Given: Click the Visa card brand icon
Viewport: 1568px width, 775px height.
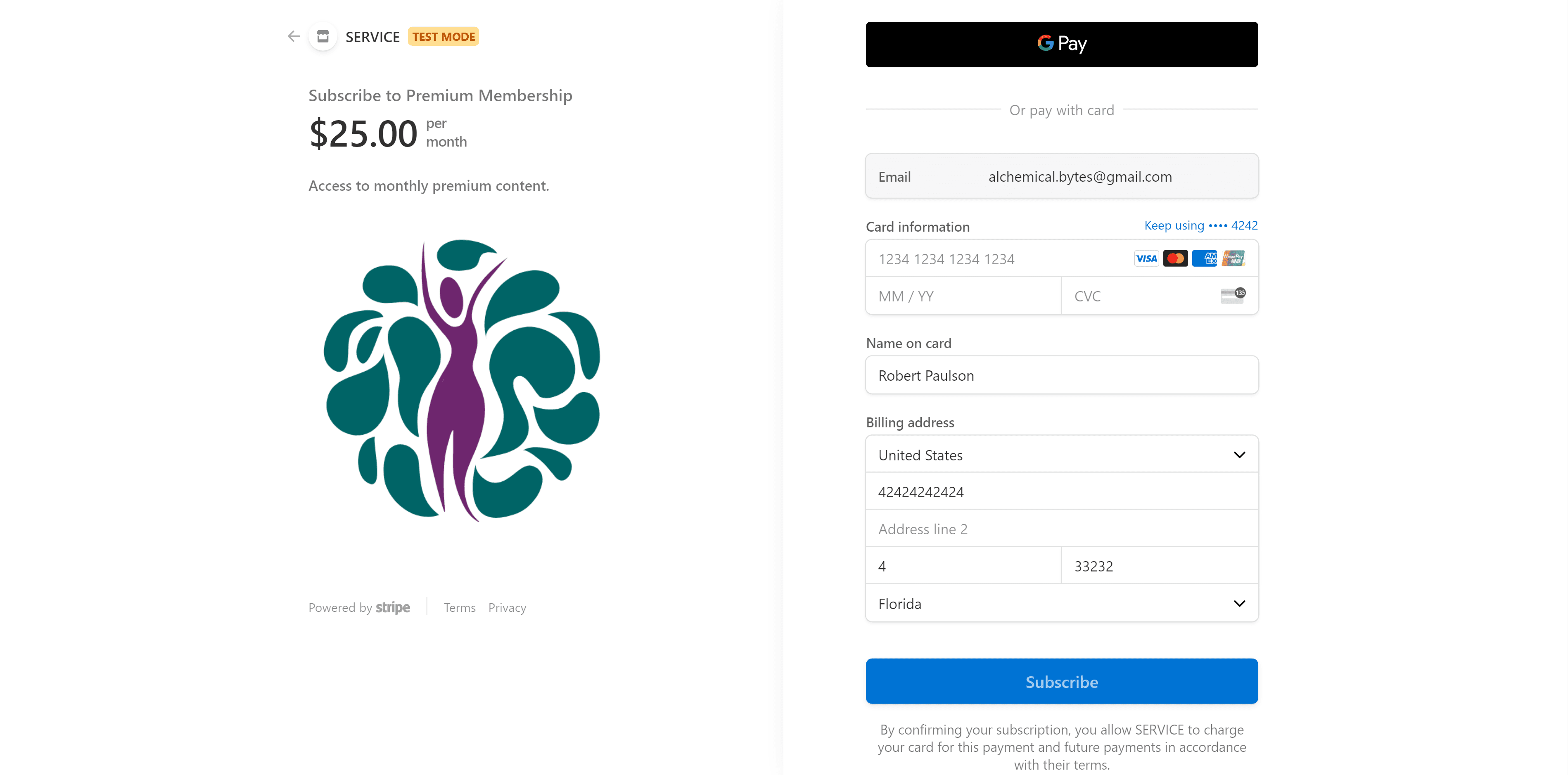Looking at the screenshot, I should coord(1146,259).
